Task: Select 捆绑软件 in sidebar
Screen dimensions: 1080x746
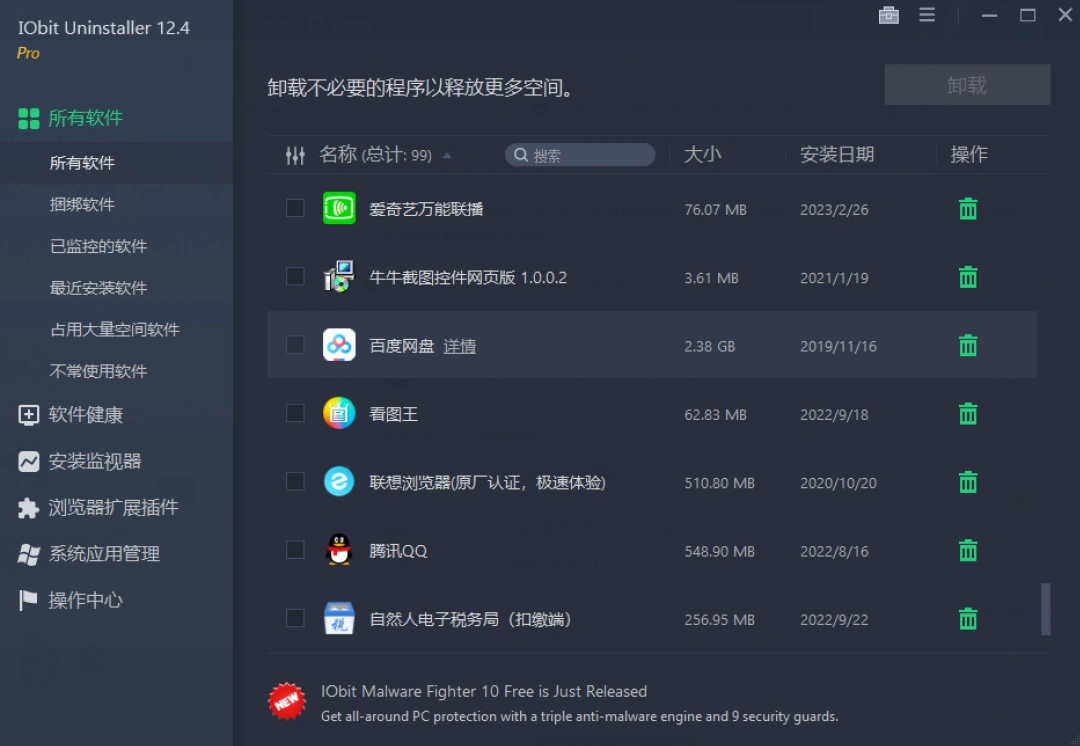Action: [82, 205]
